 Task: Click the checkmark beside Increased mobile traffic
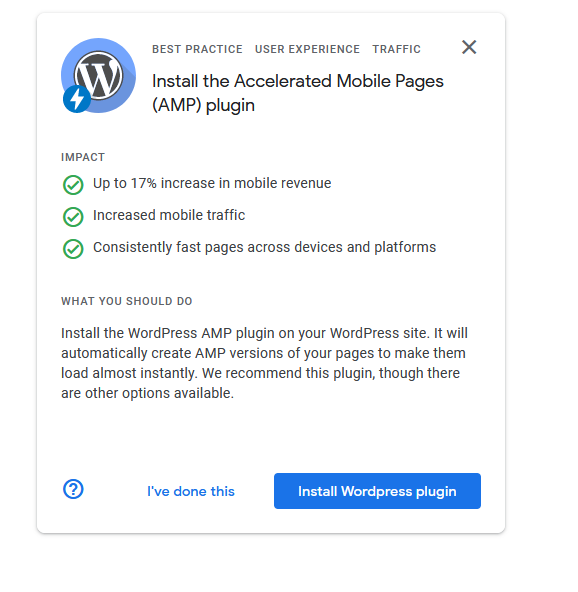click(x=73, y=217)
